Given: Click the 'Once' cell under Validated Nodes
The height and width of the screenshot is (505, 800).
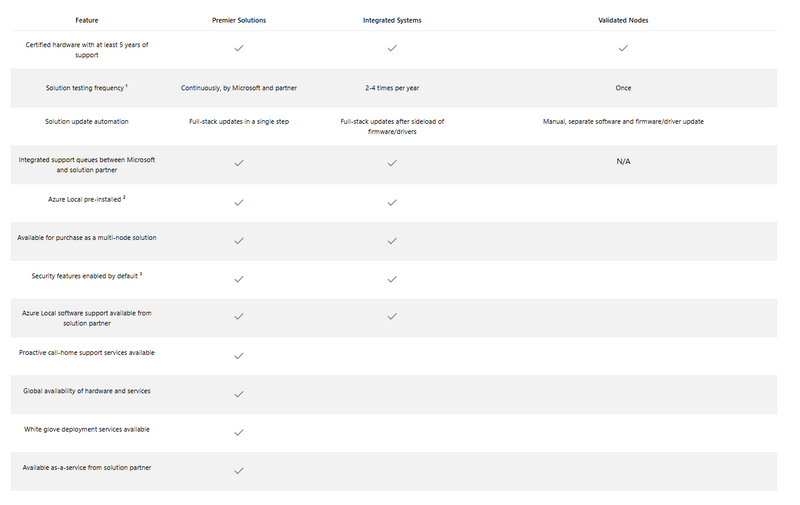Looking at the screenshot, I should tap(623, 88).
